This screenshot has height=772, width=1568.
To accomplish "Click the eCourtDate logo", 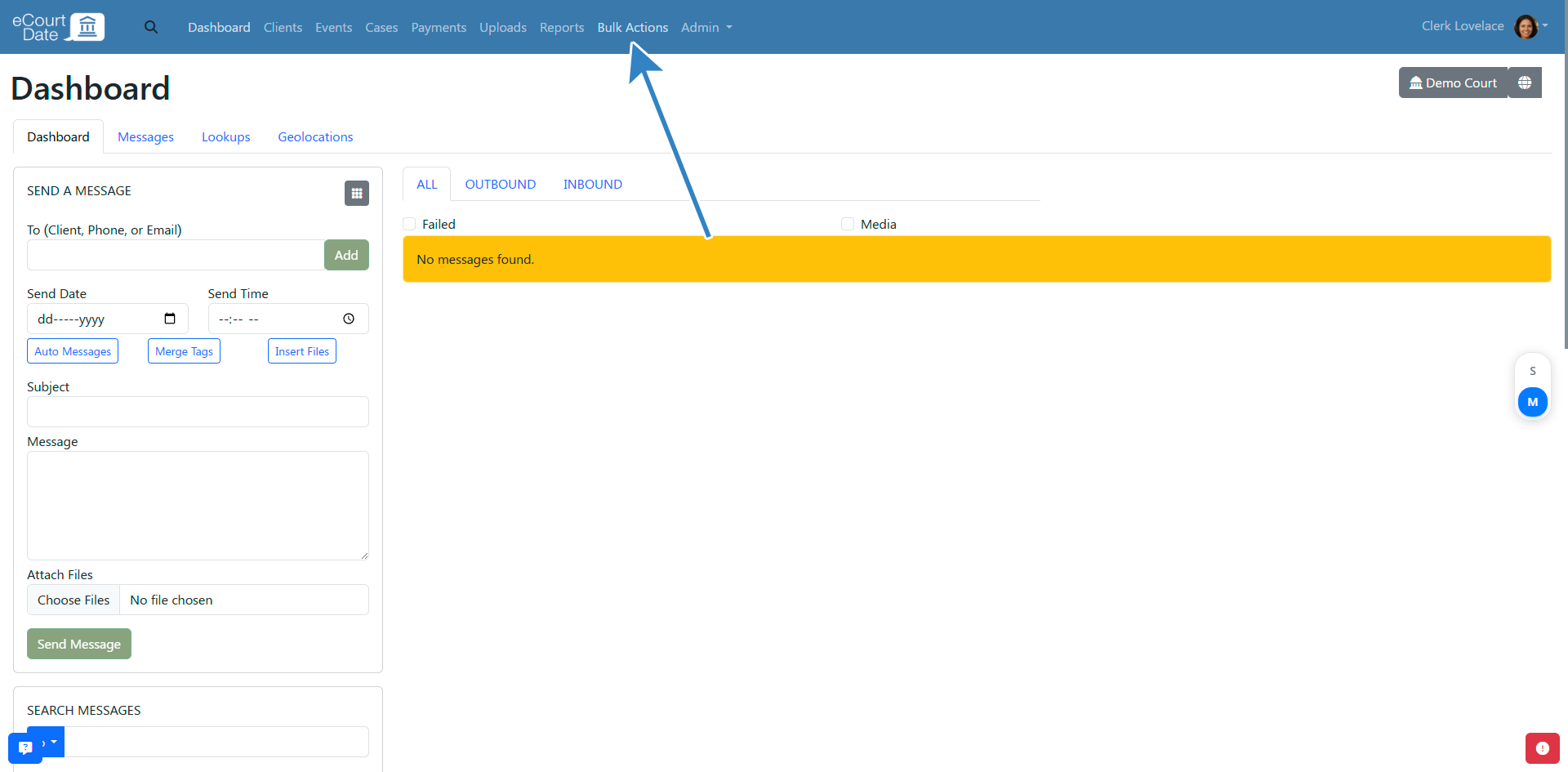I will [58, 27].
